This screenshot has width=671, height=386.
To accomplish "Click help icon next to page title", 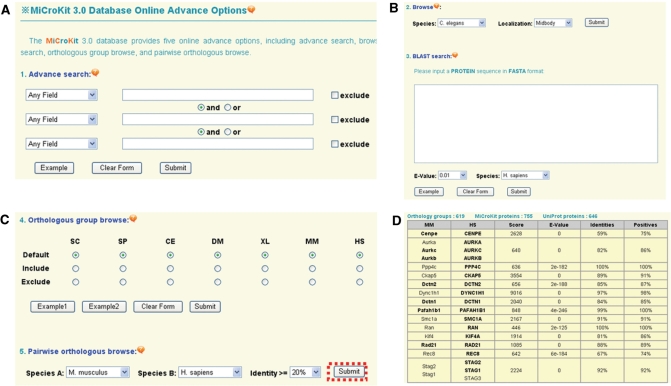I will [251, 9].
